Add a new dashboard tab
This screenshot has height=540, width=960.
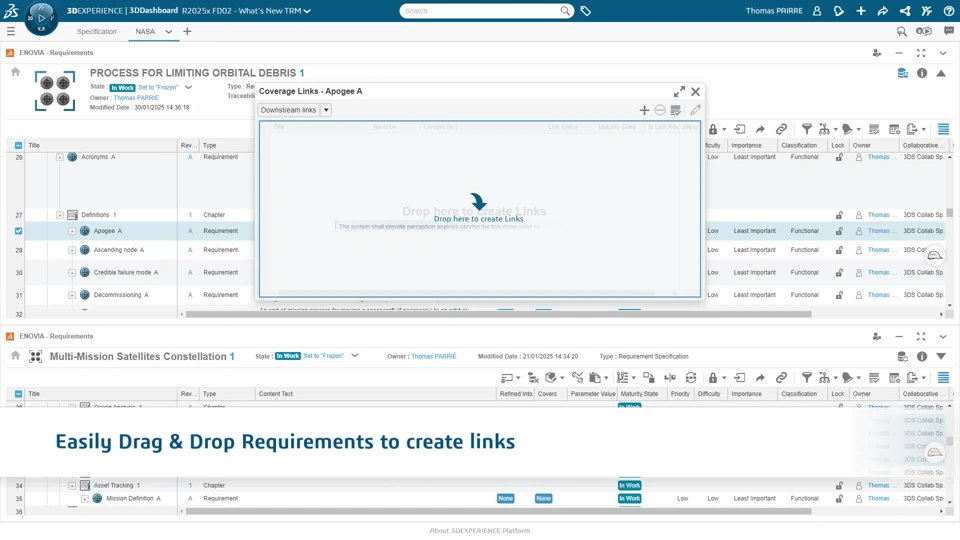coord(187,31)
